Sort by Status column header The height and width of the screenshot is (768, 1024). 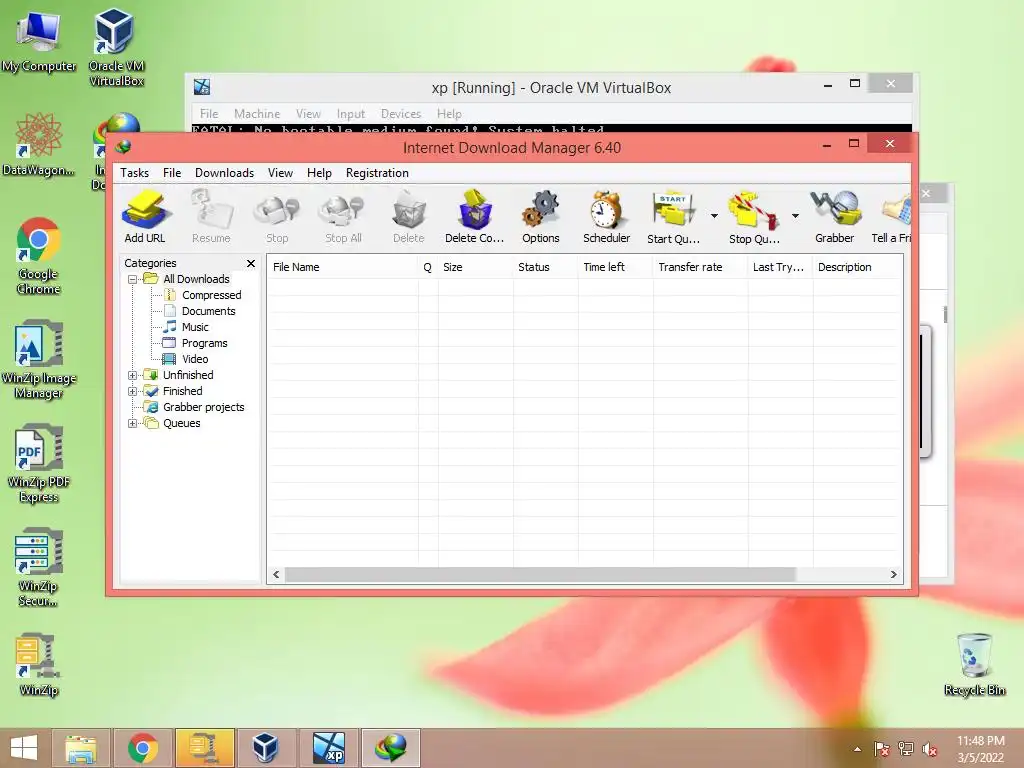545,267
